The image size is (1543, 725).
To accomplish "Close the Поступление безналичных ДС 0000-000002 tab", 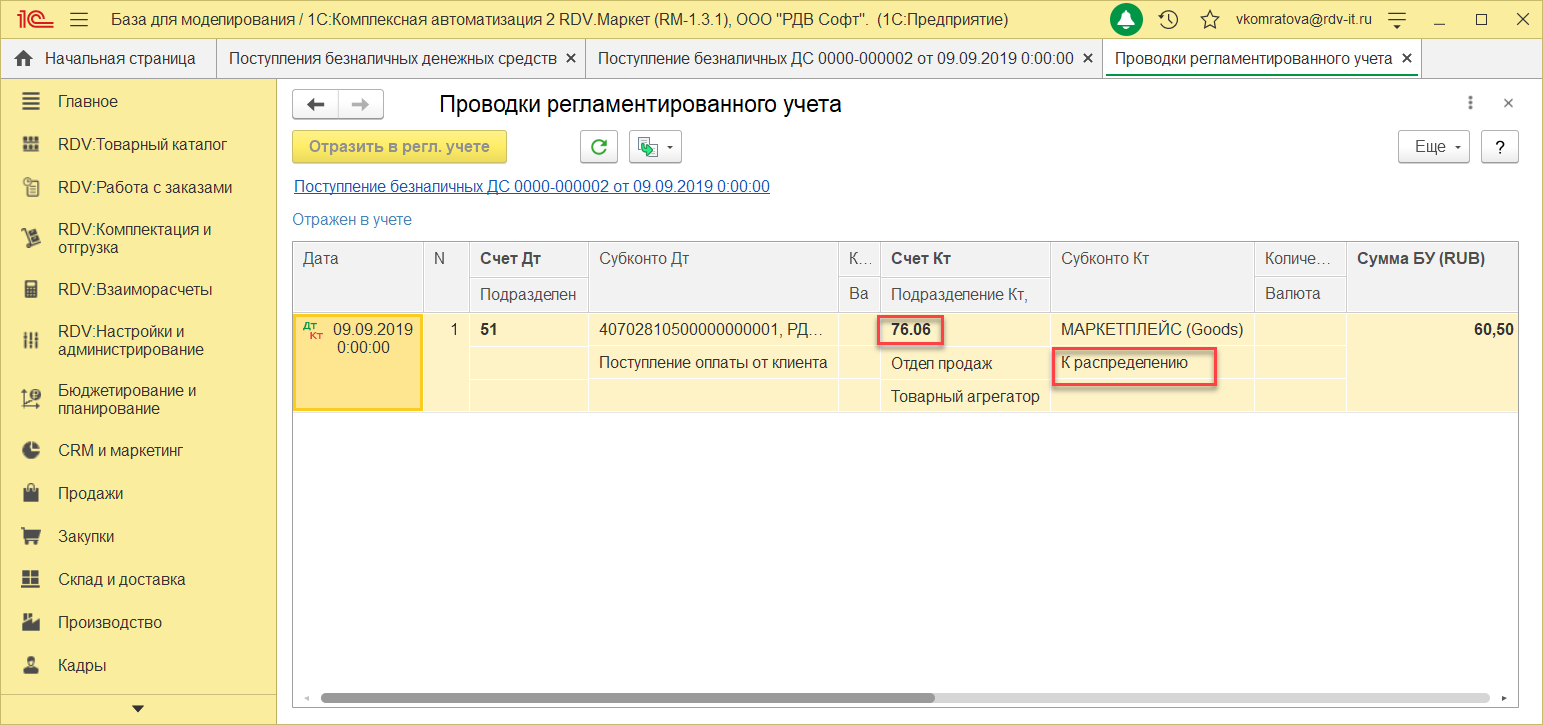I will 1088,59.
